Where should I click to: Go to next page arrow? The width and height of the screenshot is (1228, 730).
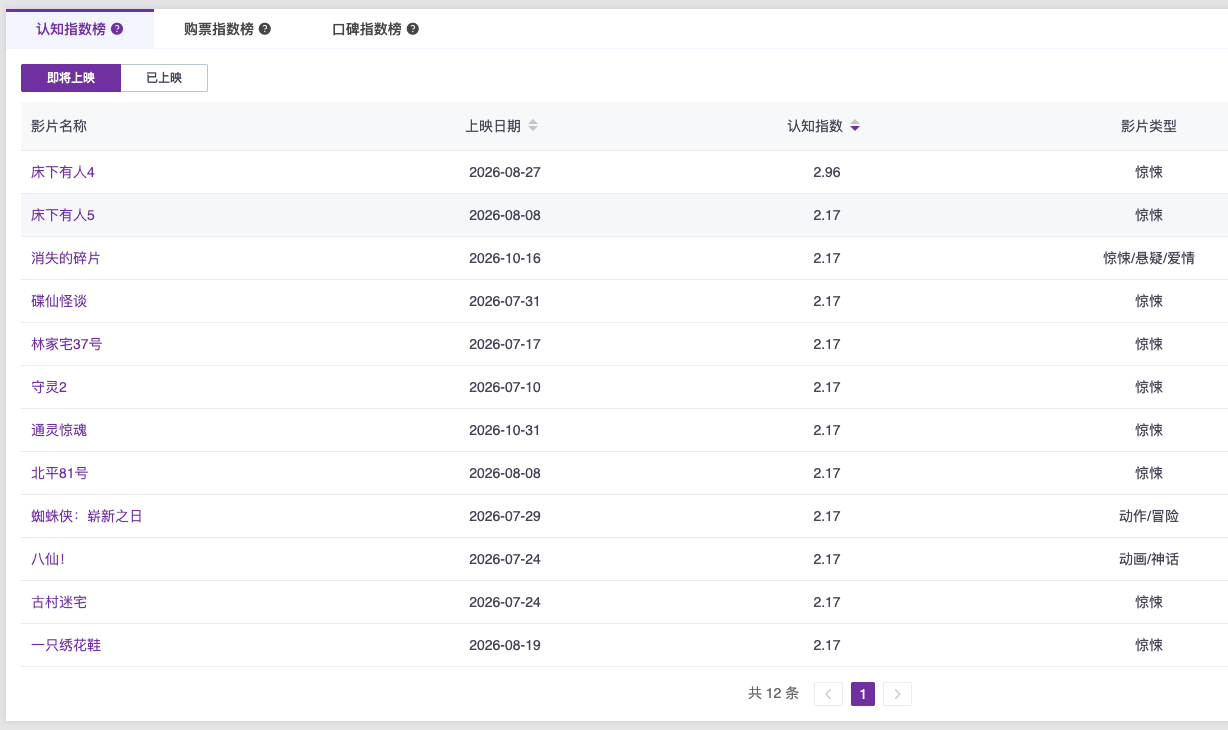click(897, 694)
